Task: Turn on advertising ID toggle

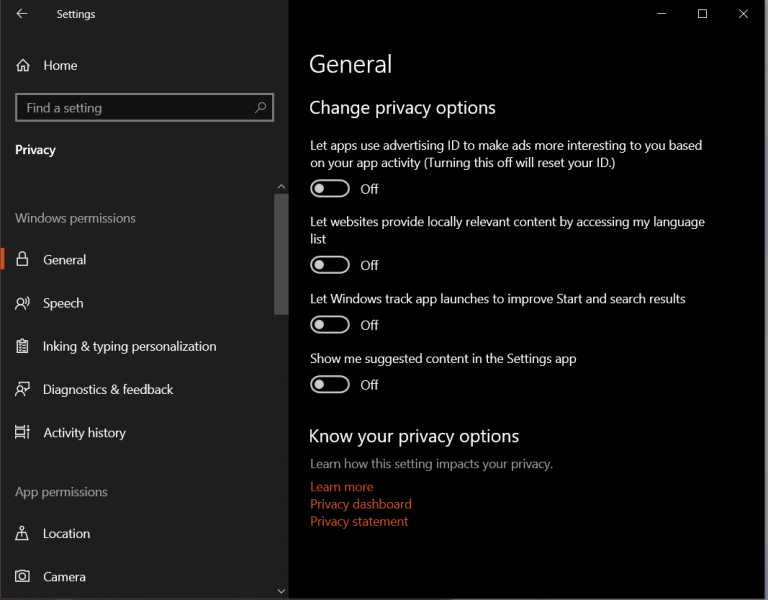Action: coord(330,189)
